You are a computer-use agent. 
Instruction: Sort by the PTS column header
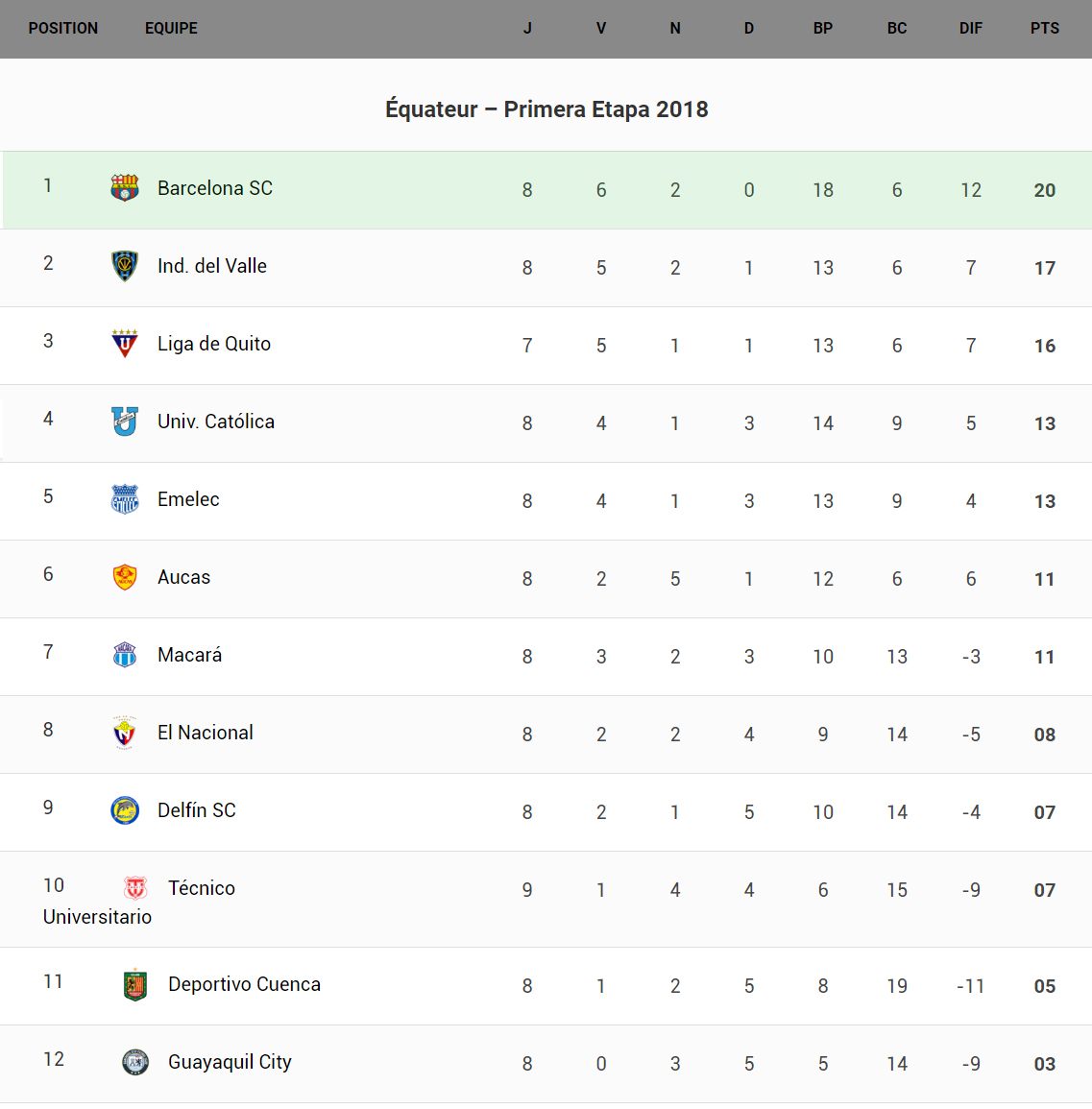point(1044,29)
